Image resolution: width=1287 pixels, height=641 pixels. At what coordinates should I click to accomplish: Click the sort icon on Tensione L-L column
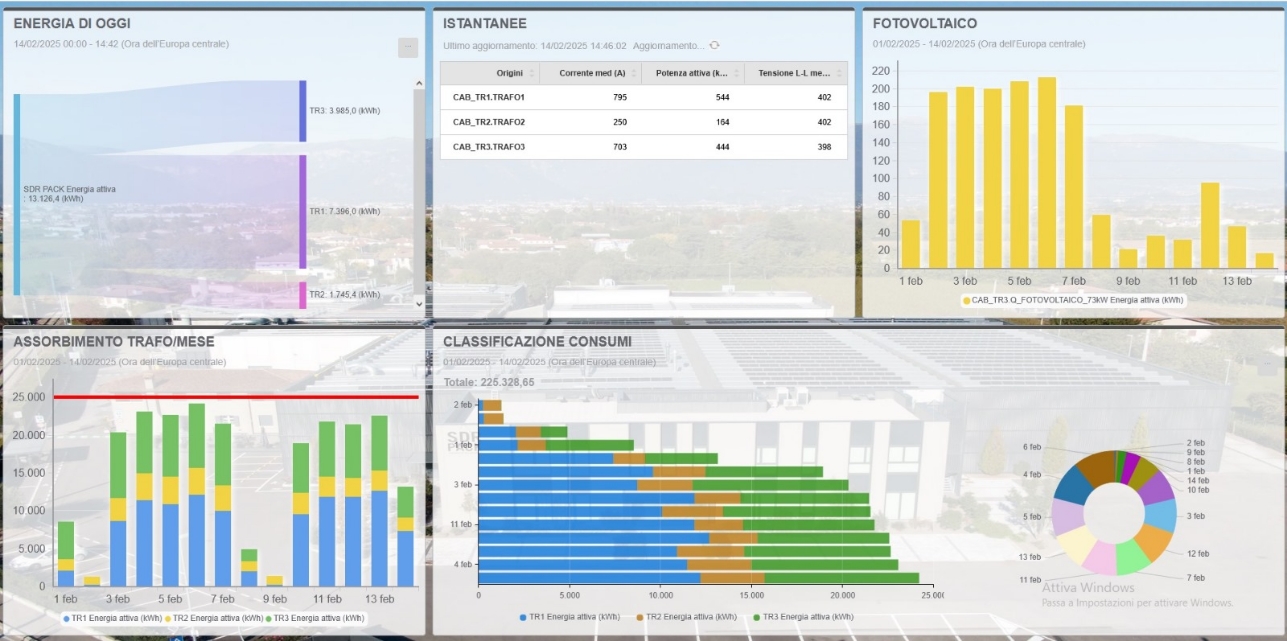tap(839, 73)
